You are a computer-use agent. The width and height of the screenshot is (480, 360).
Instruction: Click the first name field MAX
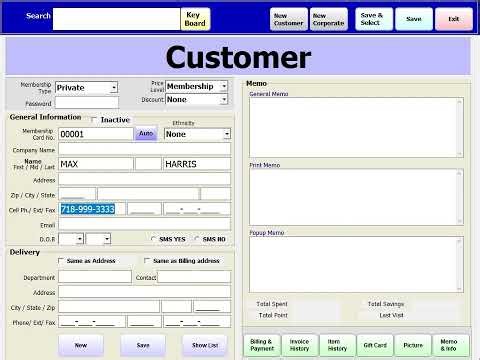click(96, 164)
